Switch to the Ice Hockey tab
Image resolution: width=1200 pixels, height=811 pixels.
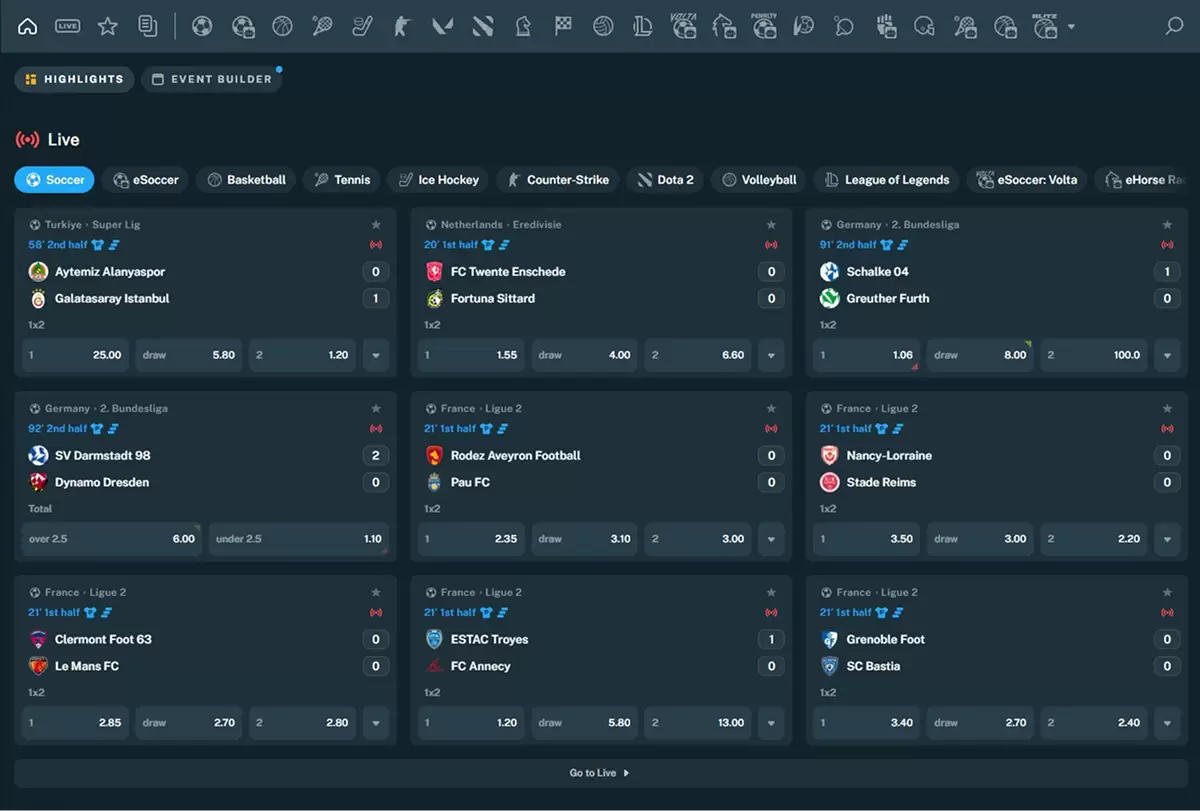pyautogui.click(x=438, y=180)
